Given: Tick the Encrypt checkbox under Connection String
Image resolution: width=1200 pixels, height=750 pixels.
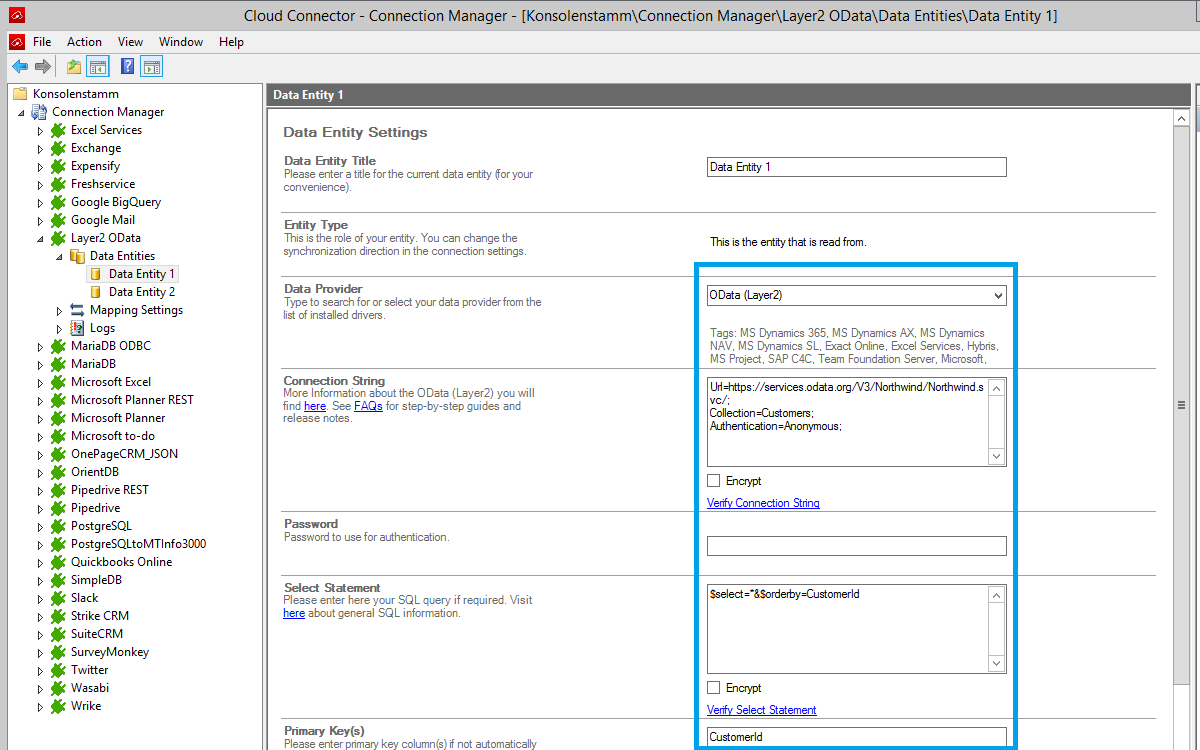Looking at the screenshot, I should pyautogui.click(x=714, y=481).
